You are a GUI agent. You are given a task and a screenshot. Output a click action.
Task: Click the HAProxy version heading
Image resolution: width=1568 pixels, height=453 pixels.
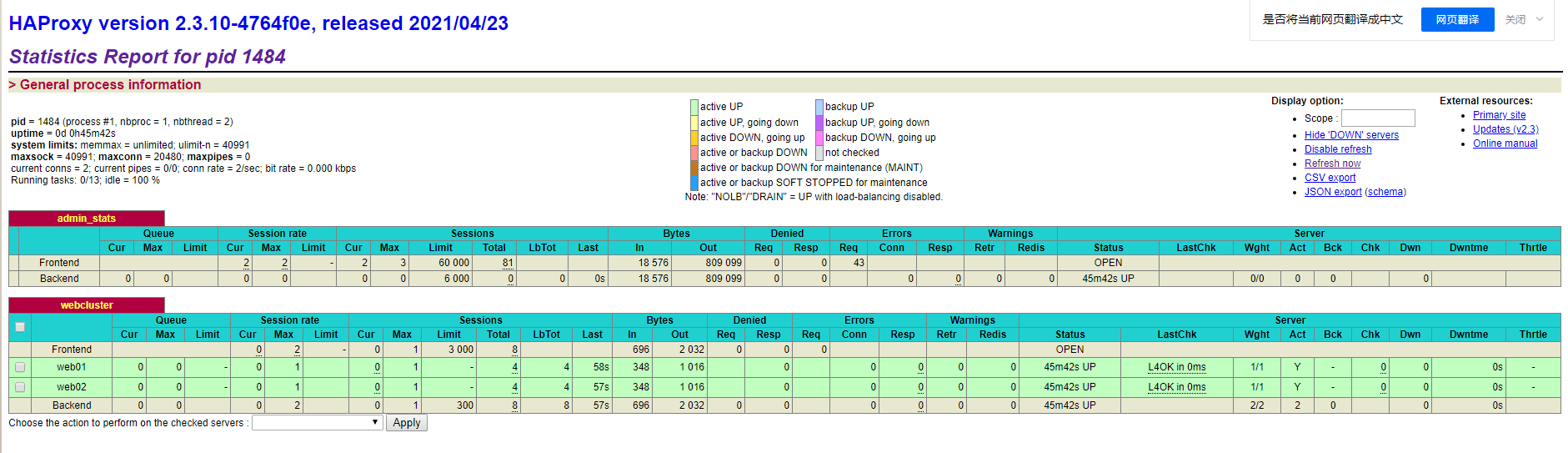(x=258, y=23)
